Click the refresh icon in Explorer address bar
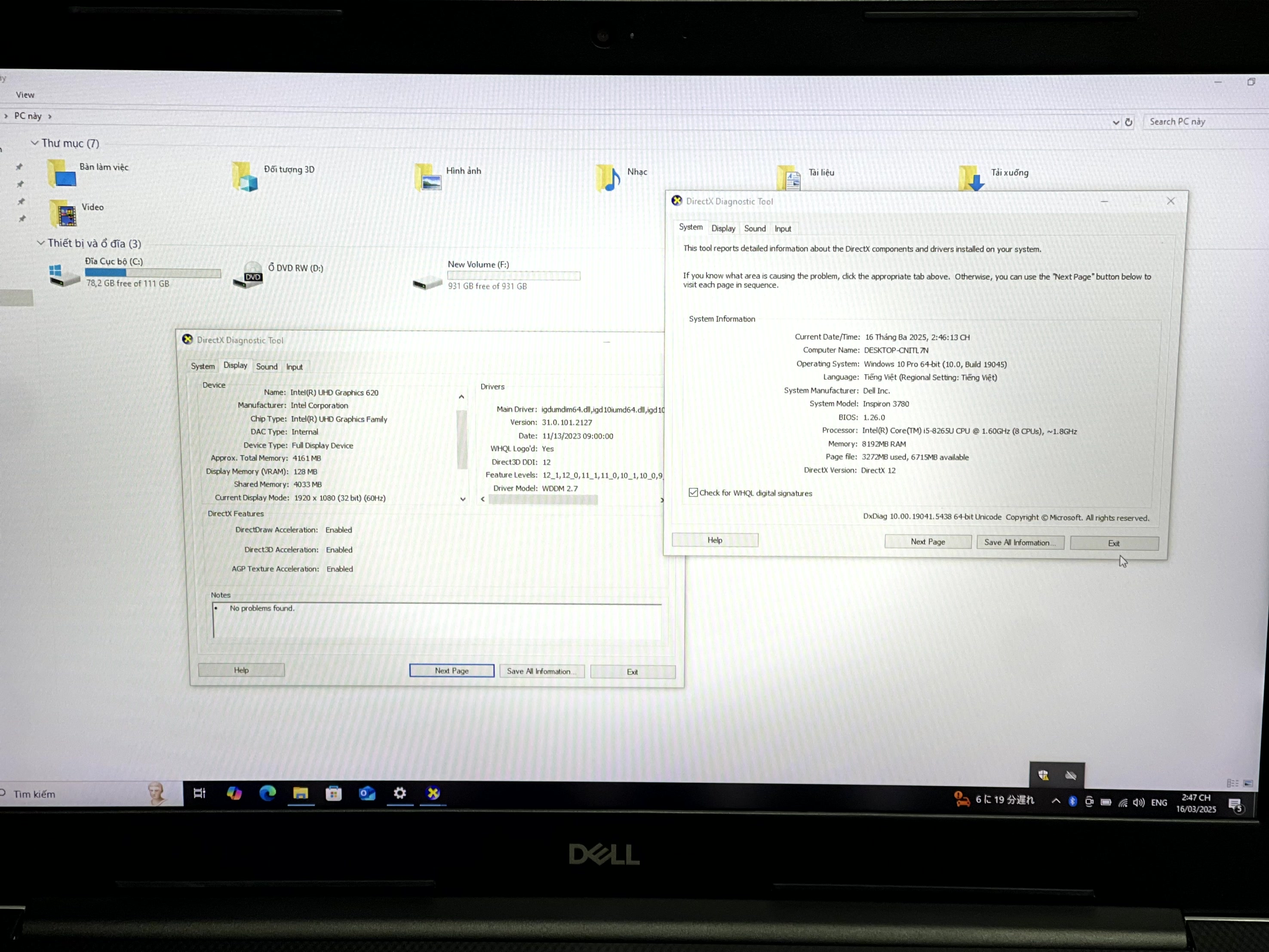The image size is (1269, 952). [x=1128, y=122]
